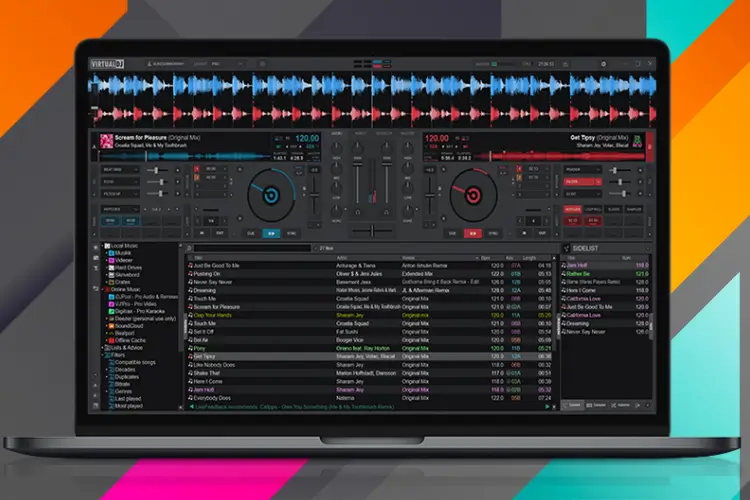This screenshot has width=750, height=500.
Task: Click the browser search input field
Action: point(252,248)
